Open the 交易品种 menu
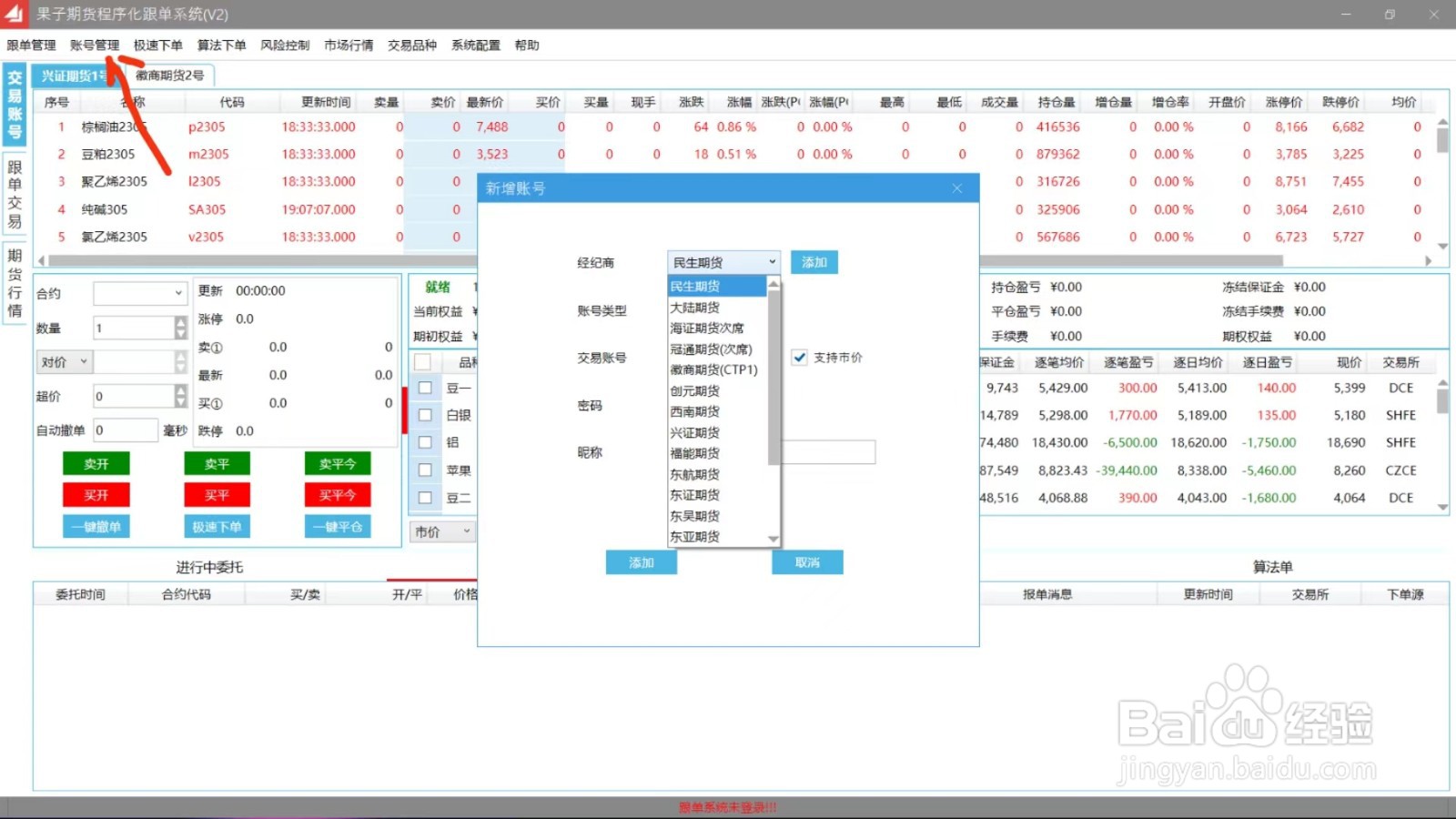 pos(412,45)
